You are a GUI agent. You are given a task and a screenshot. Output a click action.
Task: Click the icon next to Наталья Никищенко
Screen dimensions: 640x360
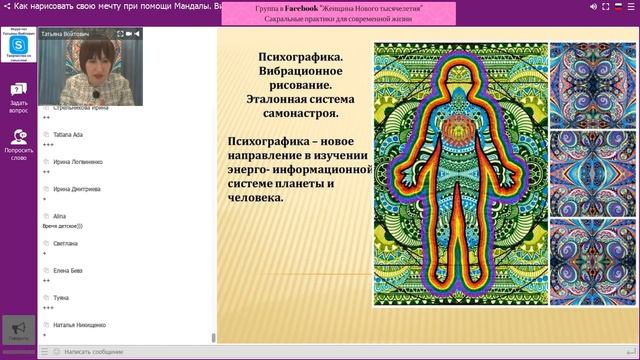tap(46, 324)
